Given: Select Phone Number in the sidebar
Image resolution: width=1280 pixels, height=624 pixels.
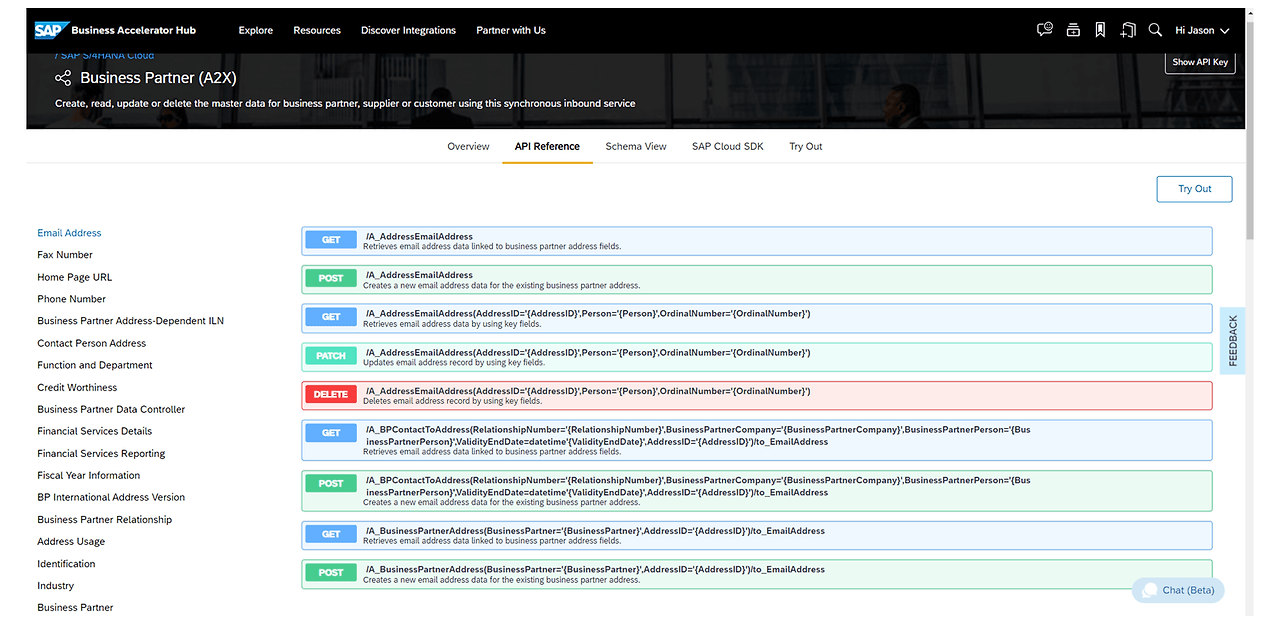Looking at the screenshot, I should pos(71,299).
